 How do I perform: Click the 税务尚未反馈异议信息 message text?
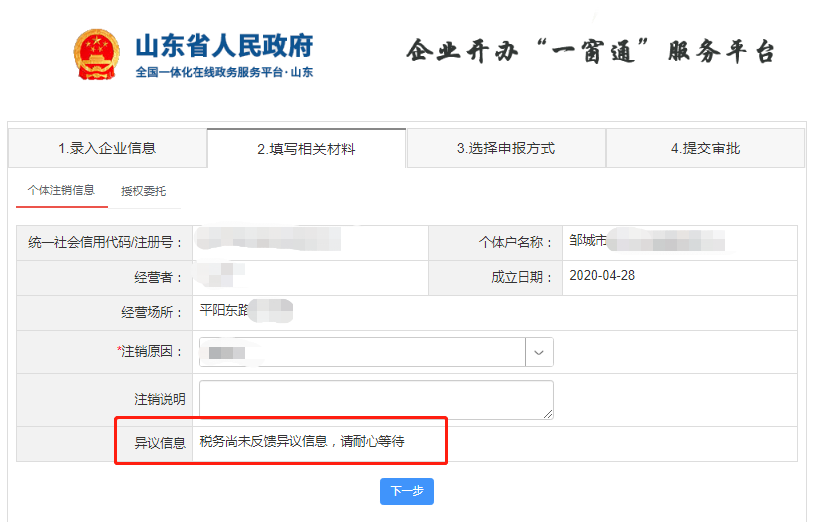tap(301, 441)
